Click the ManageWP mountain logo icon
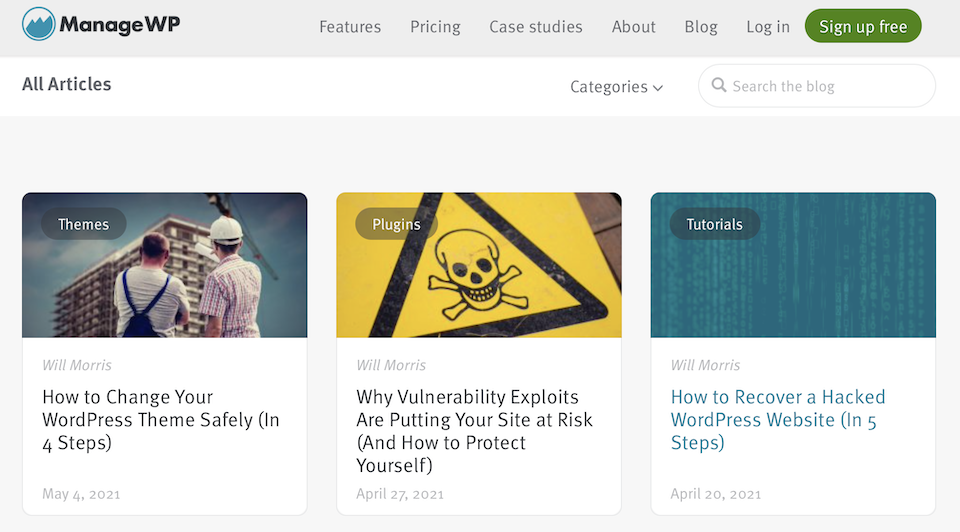The image size is (960, 532). [38, 25]
